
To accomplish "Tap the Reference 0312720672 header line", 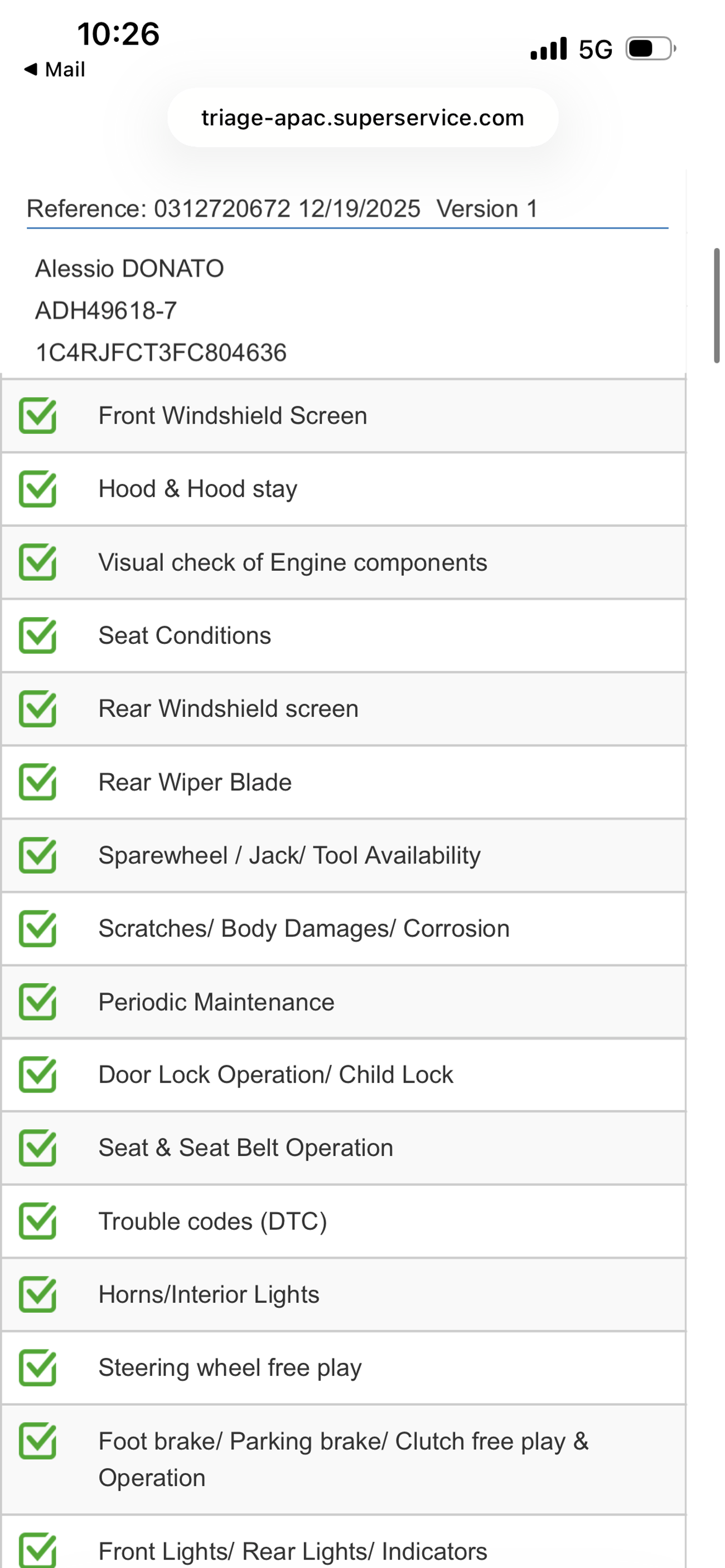I will 283,209.
